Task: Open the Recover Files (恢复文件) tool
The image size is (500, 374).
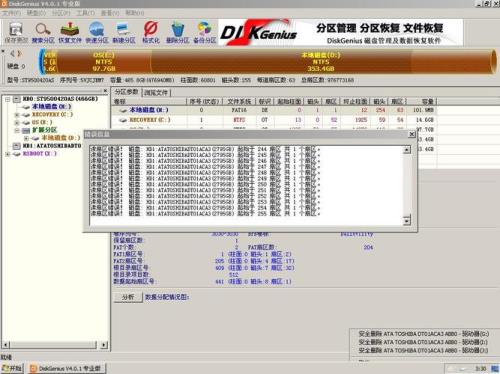Action: [70, 32]
